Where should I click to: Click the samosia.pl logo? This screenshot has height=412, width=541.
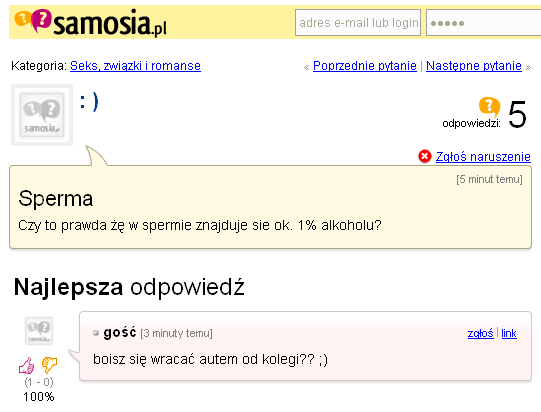point(91,22)
